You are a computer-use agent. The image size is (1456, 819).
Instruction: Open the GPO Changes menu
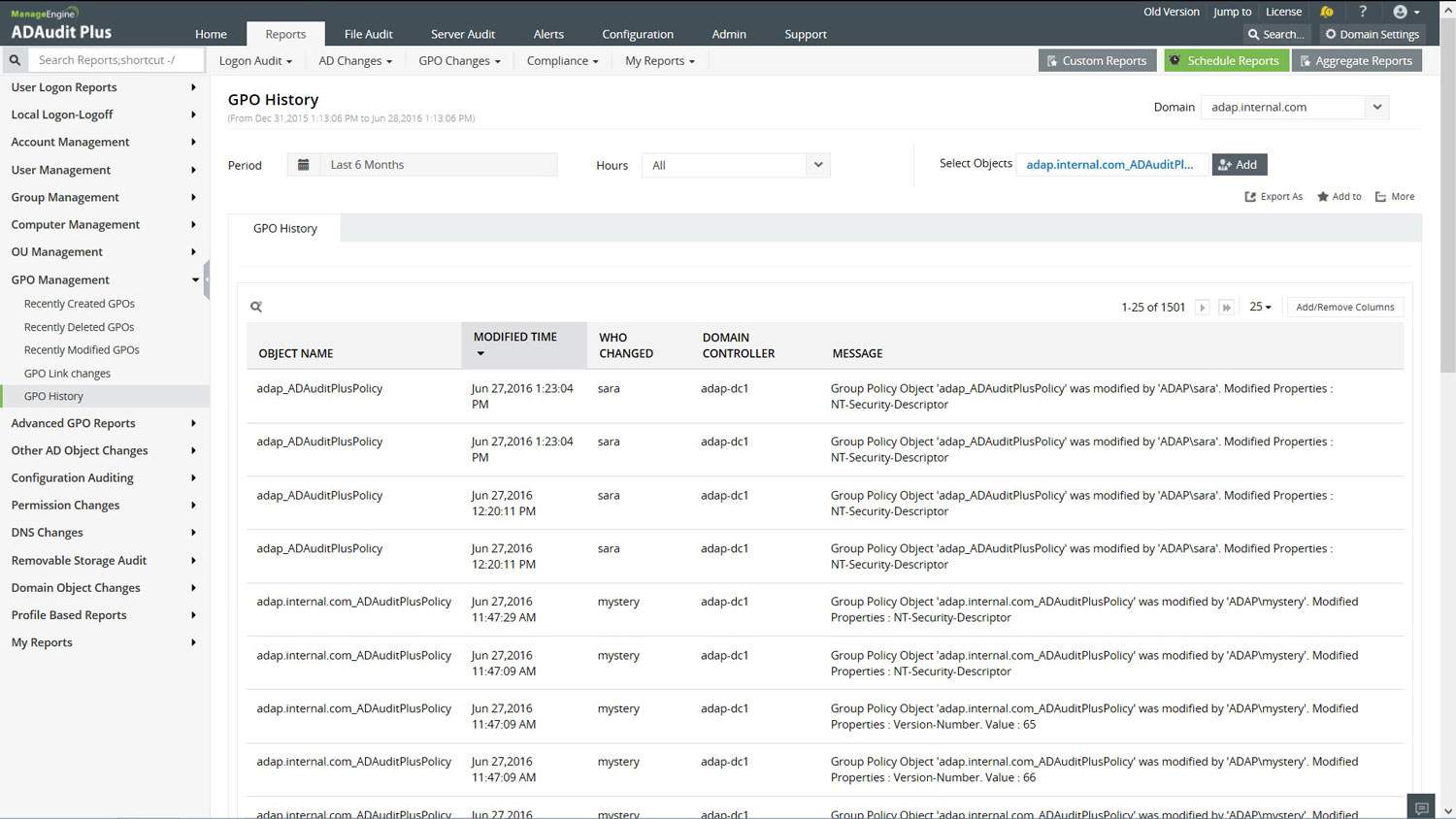pos(459,61)
